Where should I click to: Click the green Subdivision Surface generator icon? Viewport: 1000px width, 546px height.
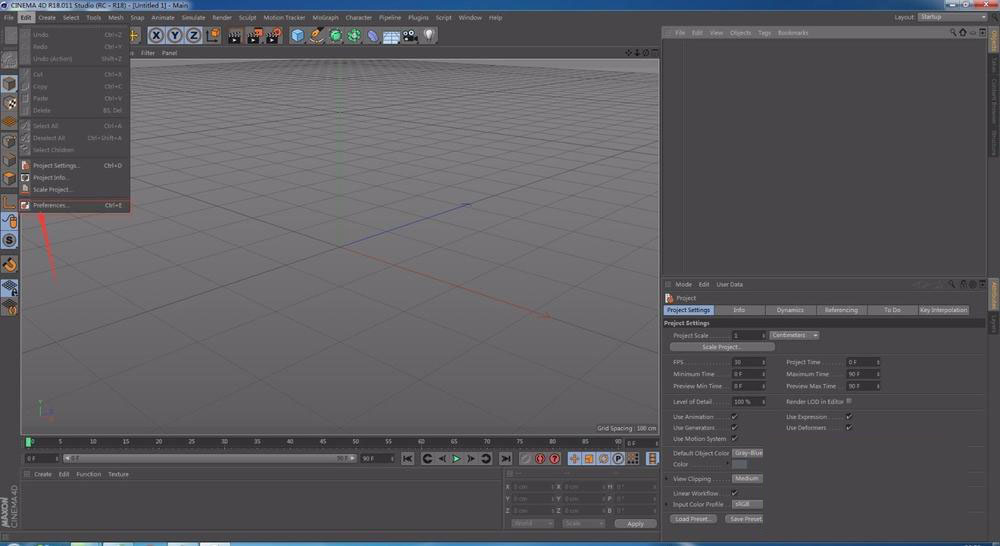[x=335, y=36]
